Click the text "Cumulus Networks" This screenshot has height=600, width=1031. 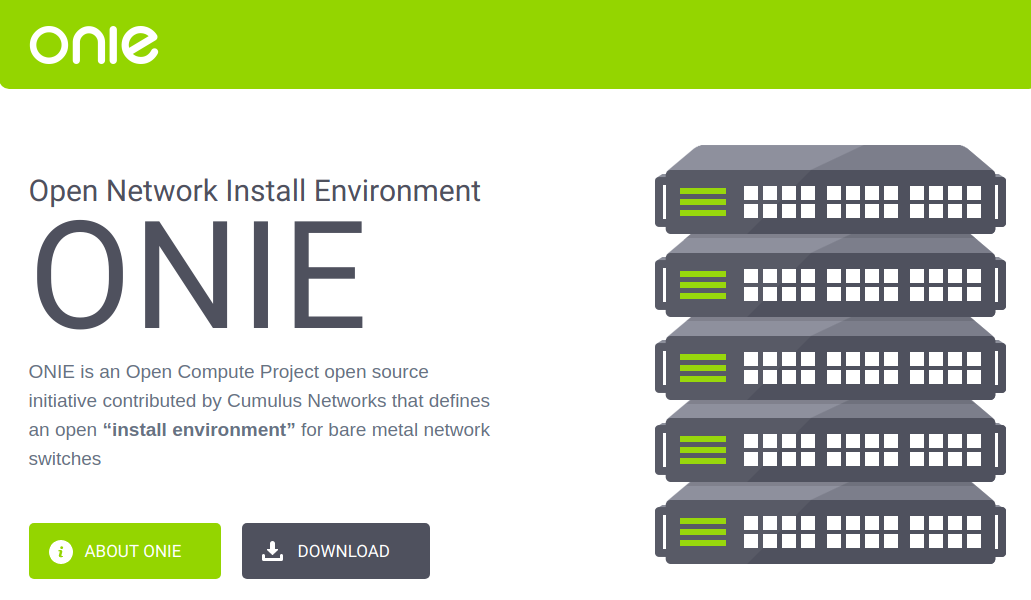point(307,401)
